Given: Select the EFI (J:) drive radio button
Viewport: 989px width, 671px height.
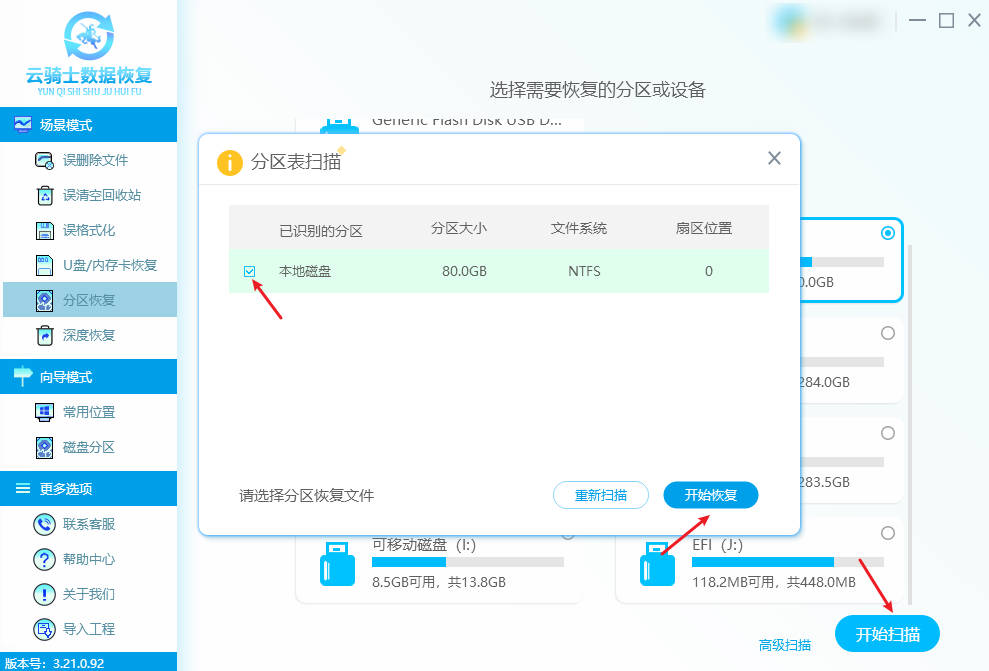Looking at the screenshot, I should click(x=887, y=533).
